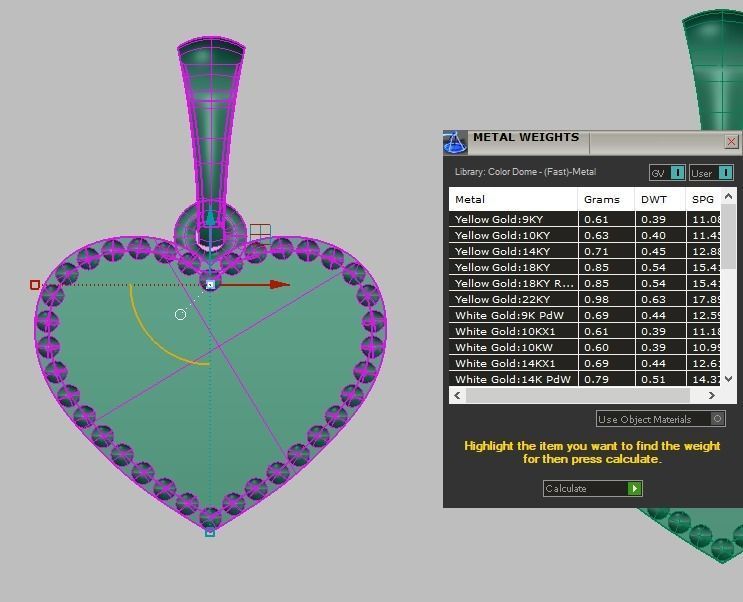Click the metal list scroll up arrow

pos(729,196)
